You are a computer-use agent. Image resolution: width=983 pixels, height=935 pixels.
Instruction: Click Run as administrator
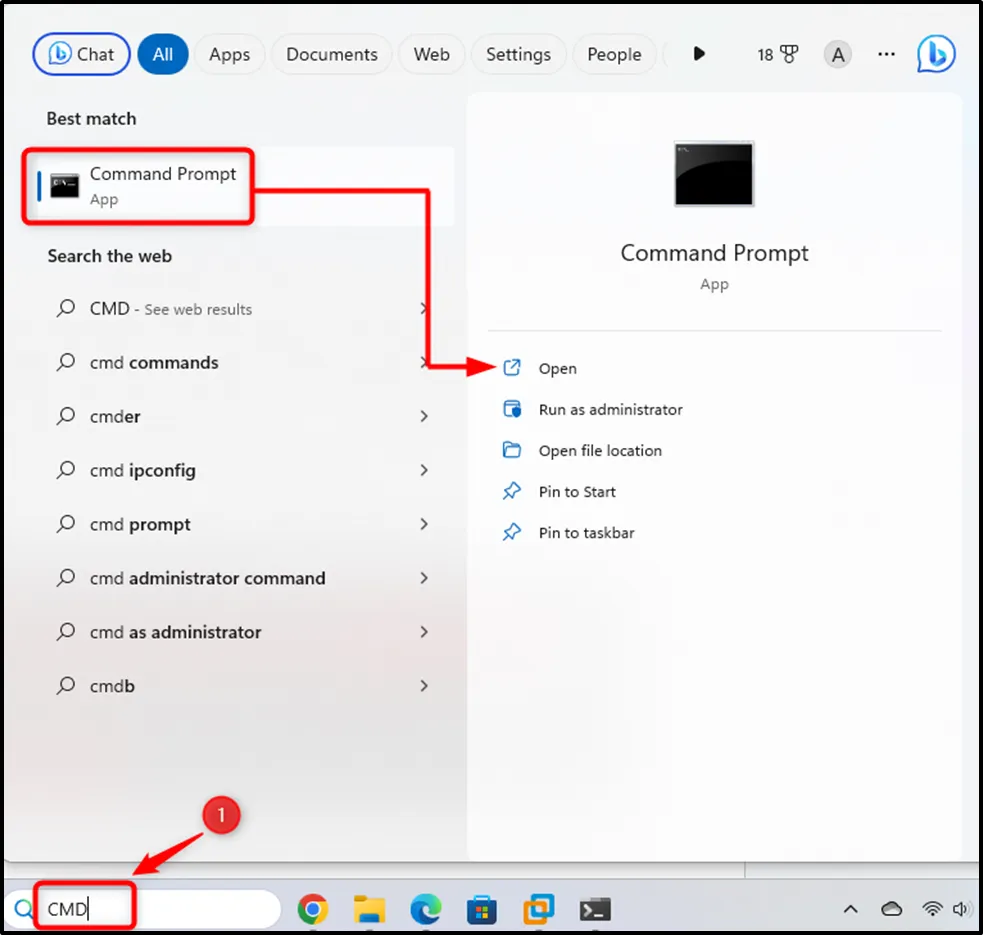click(x=610, y=409)
